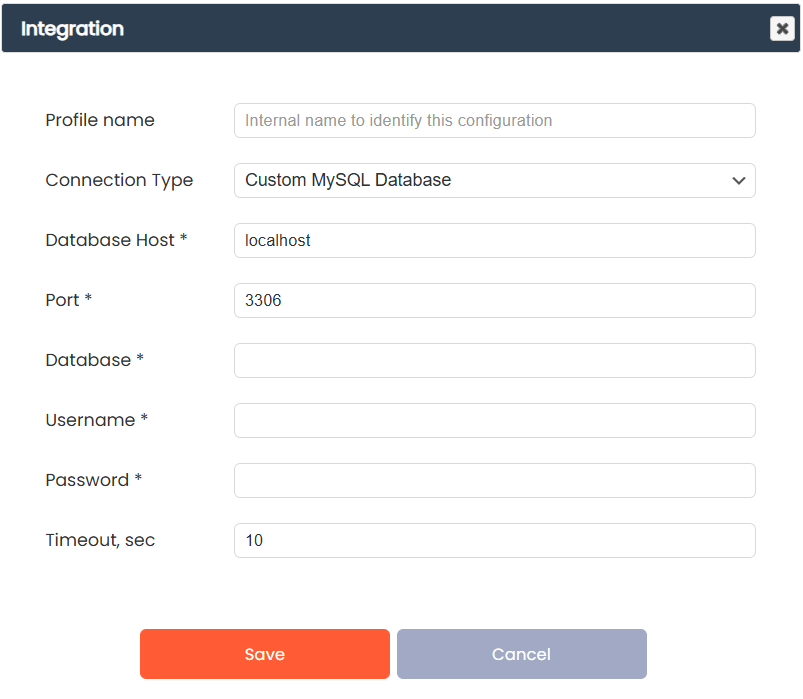The image size is (803, 699).
Task: Focus the Database Host field showing localhost
Action: 494,240
